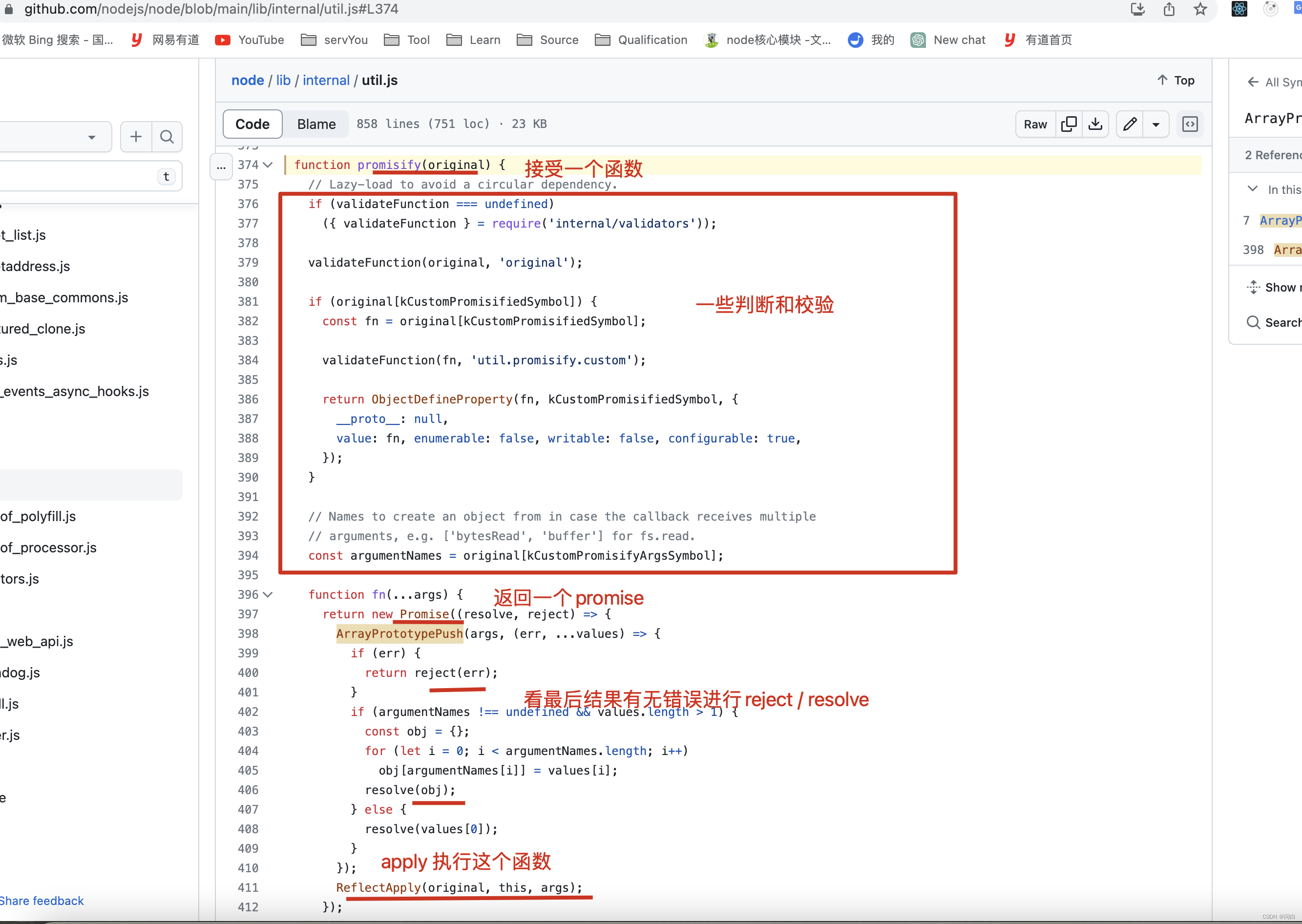This screenshot has height=924, width=1302.
Task: Toggle code fold at line 374
Action: coord(268,165)
